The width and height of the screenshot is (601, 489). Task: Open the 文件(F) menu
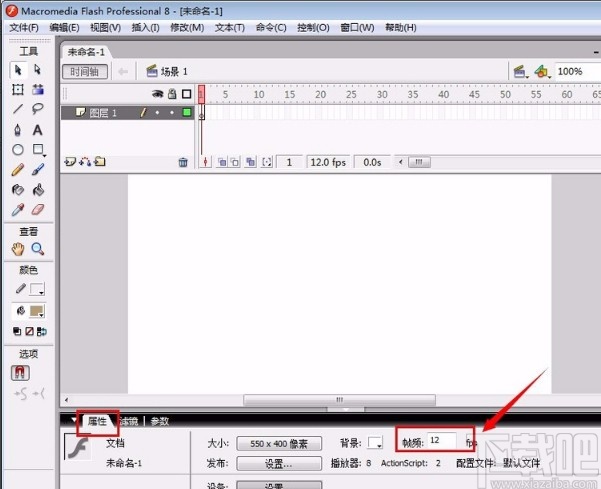24,28
